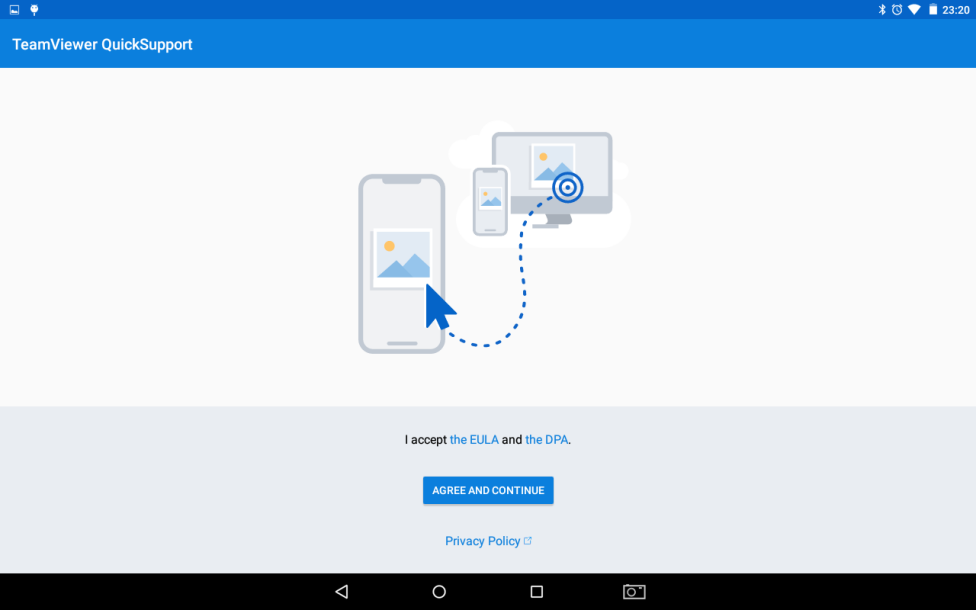
Task: Tap the Wi-Fi signal status icon
Action: (x=914, y=9)
